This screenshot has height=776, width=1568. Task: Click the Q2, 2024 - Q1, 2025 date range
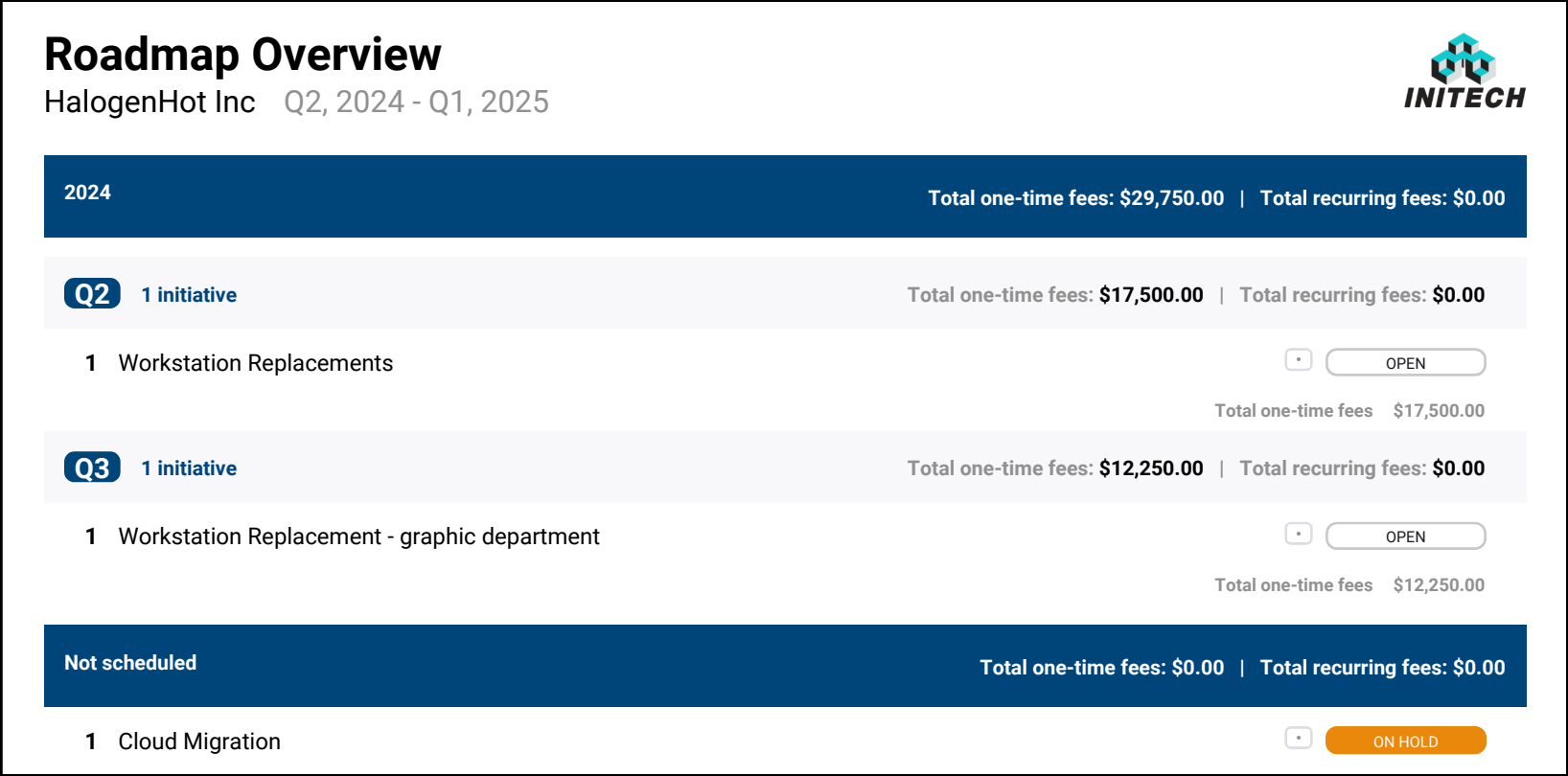(x=416, y=102)
